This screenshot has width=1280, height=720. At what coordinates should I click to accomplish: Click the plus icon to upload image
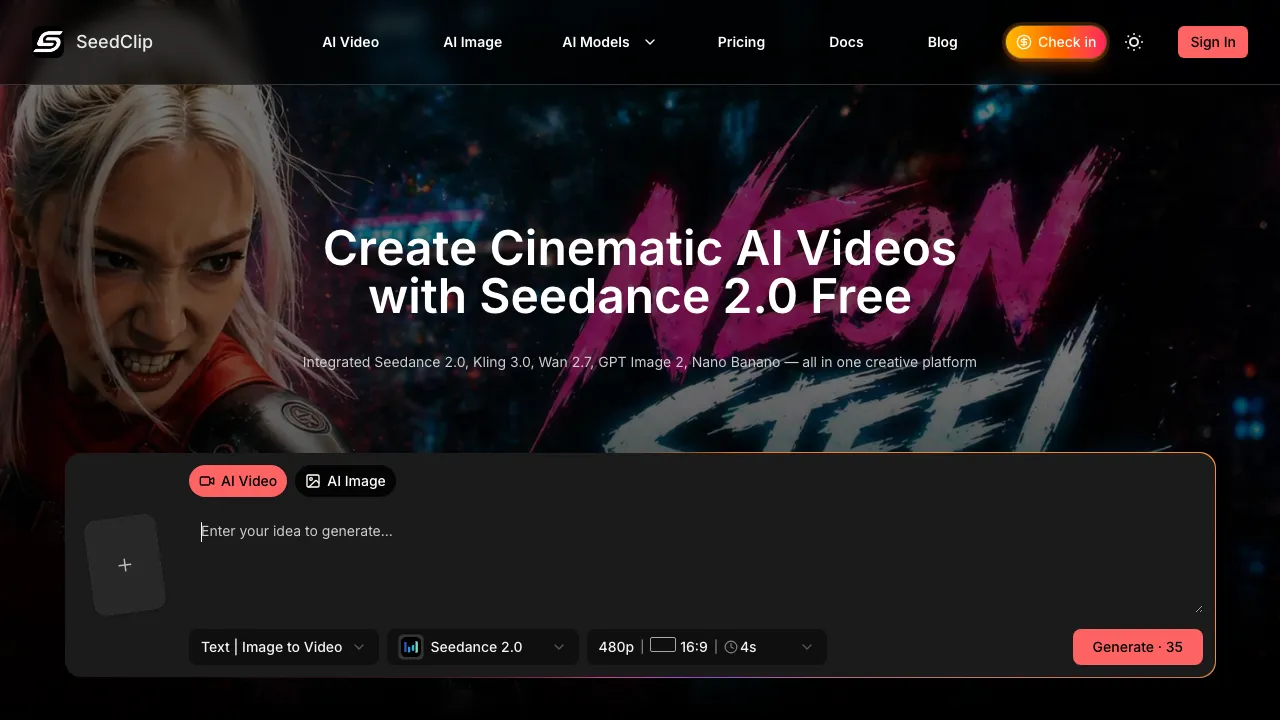[125, 565]
